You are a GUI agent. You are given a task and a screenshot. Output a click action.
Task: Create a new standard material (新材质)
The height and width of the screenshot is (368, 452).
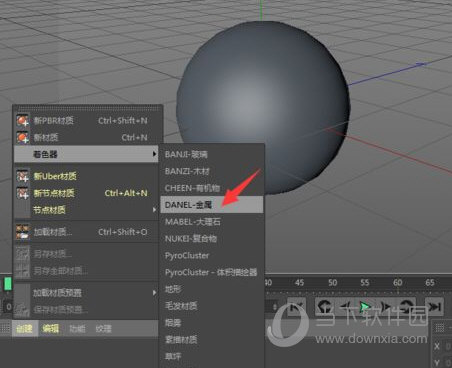(86, 137)
